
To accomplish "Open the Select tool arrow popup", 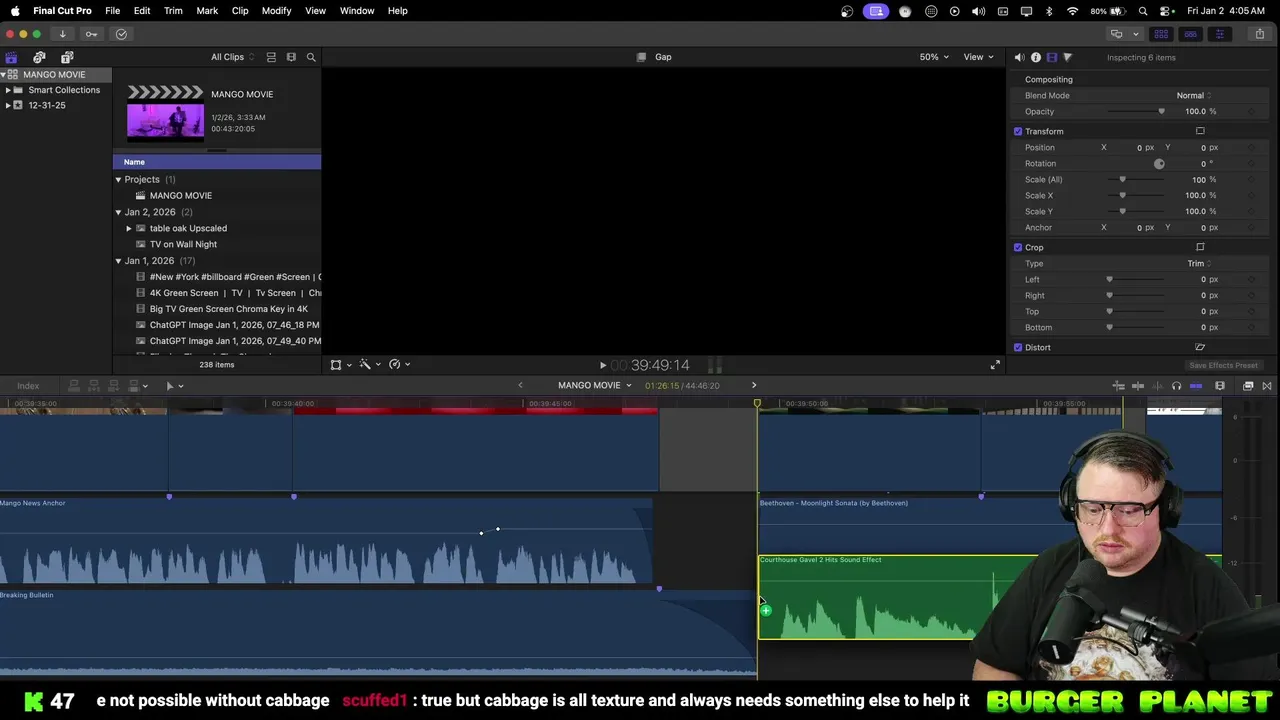I will click(173, 386).
